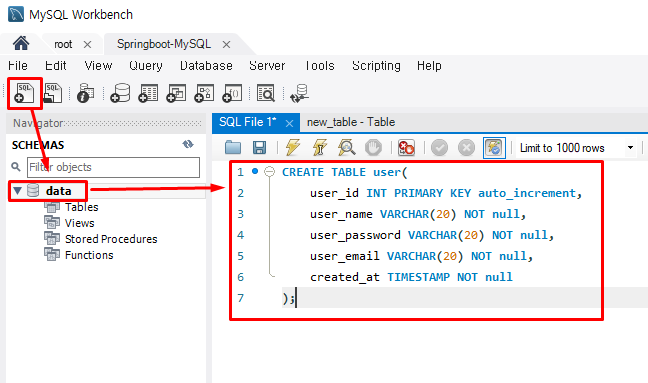Collapse the data schema tree
Screen dimensions: 648x383
pyautogui.click(x=17, y=191)
